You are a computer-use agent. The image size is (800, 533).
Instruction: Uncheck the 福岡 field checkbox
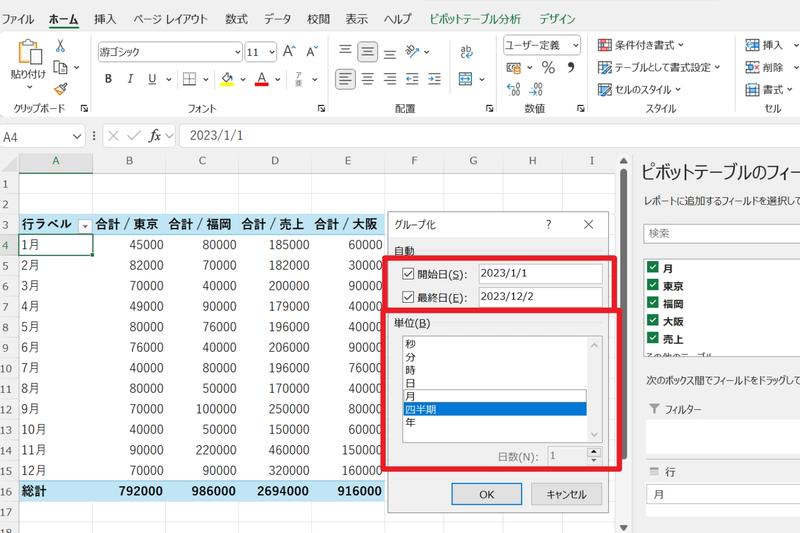pos(653,302)
